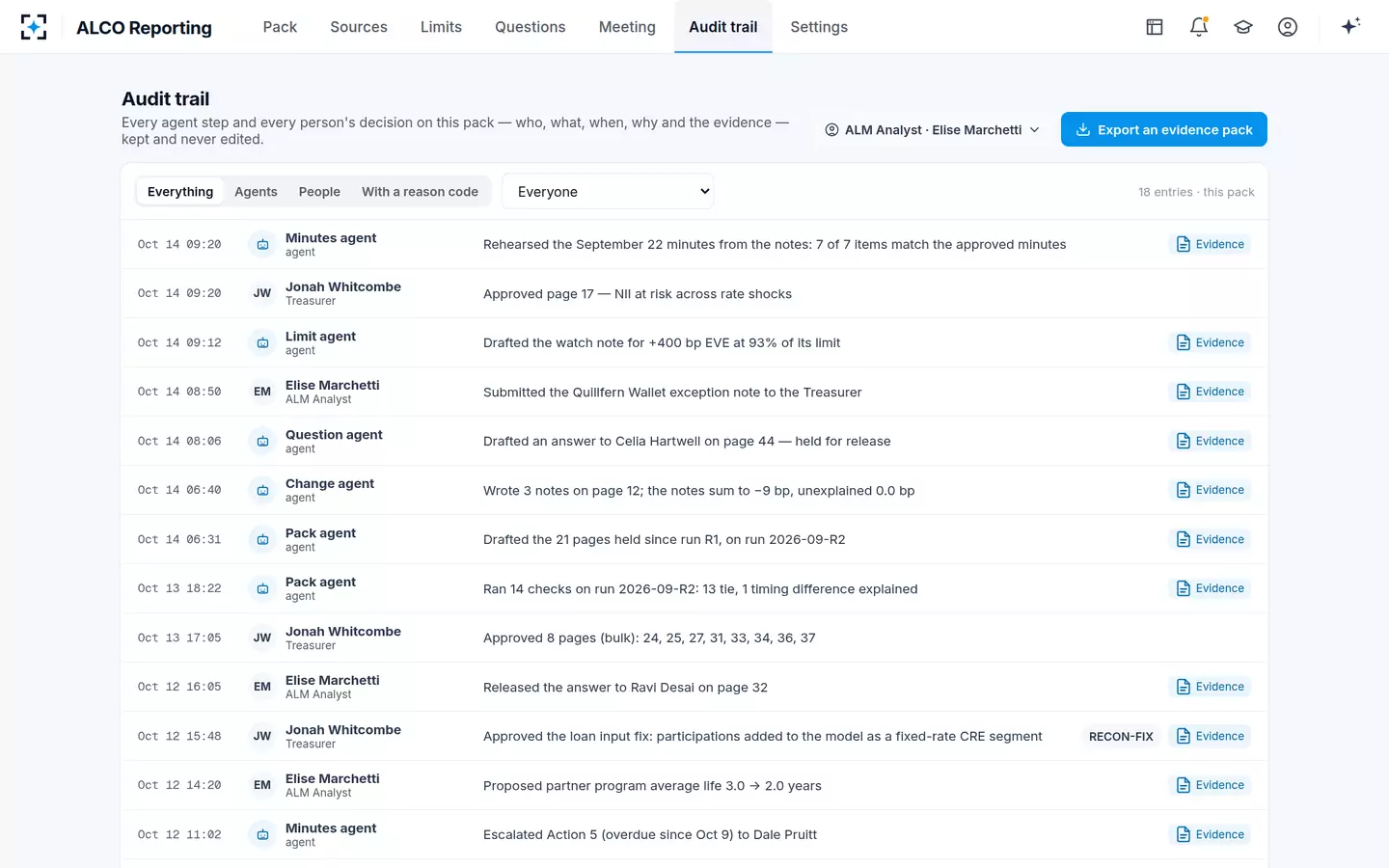Click the graduation cap learning icon
The image size is (1389, 868).
pyautogui.click(x=1243, y=27)
